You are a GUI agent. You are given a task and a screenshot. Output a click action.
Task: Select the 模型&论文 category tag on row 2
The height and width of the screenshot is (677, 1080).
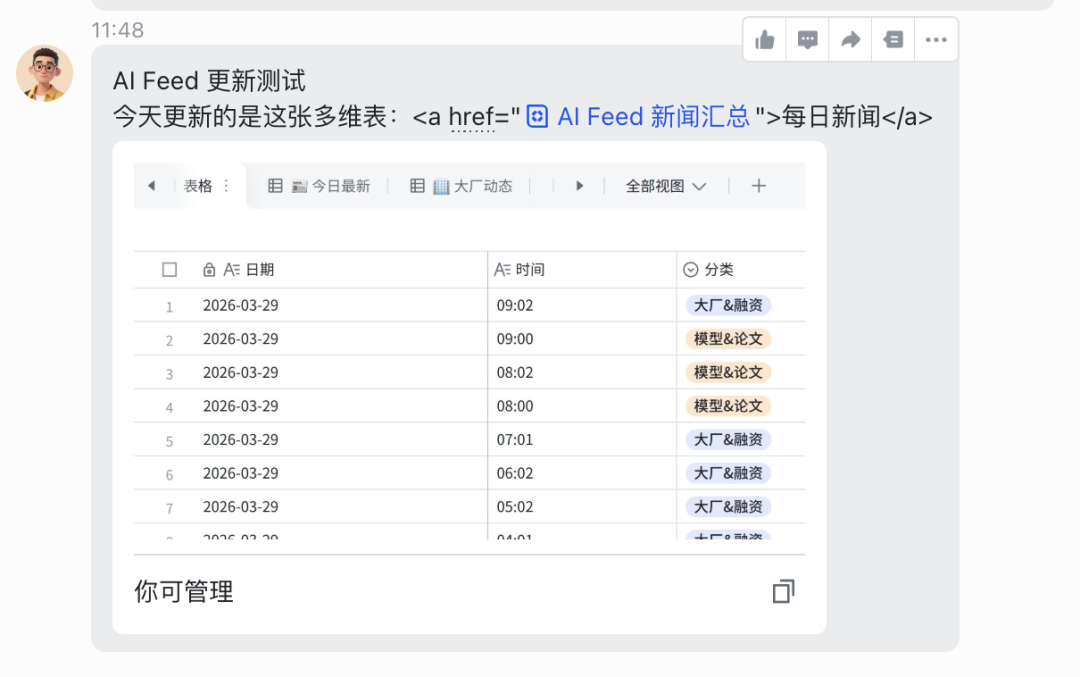[x=729, y=338]
